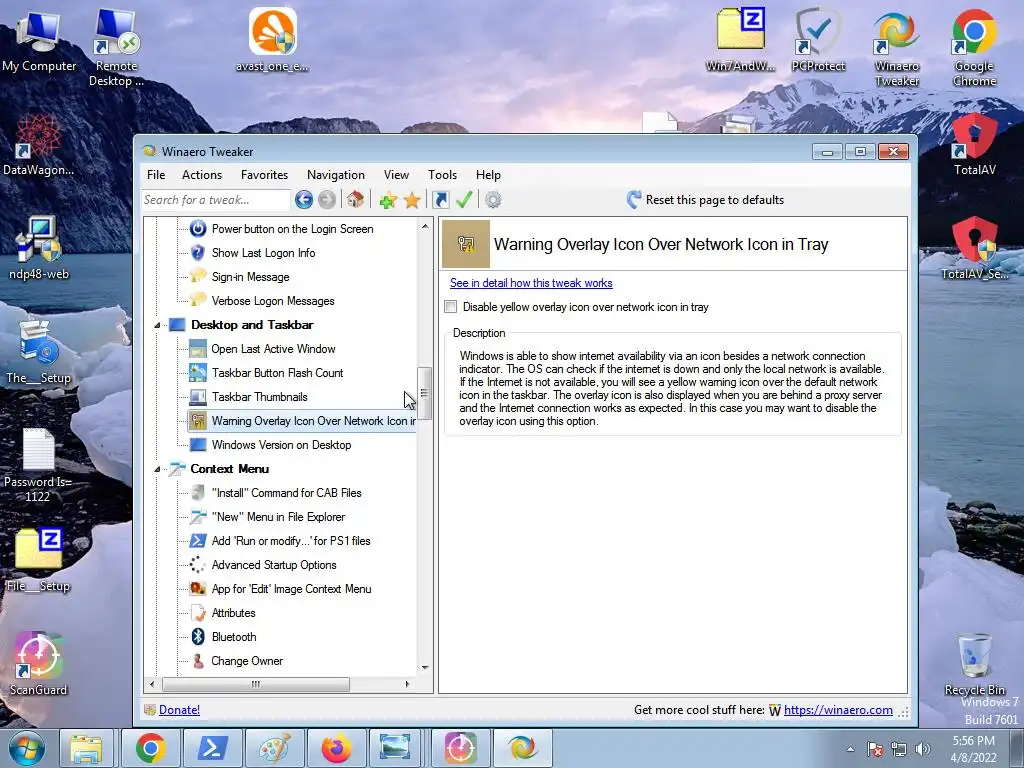The width and height of the screenshot is (1024, 768).
Task: Click the tree scroll right arrow
Action: coord(408,684)
